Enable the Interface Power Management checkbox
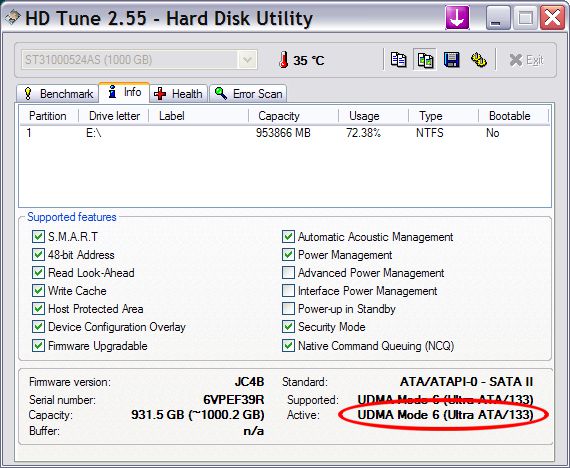Viewport: 570px width, 468px height. tap(288, 291)
